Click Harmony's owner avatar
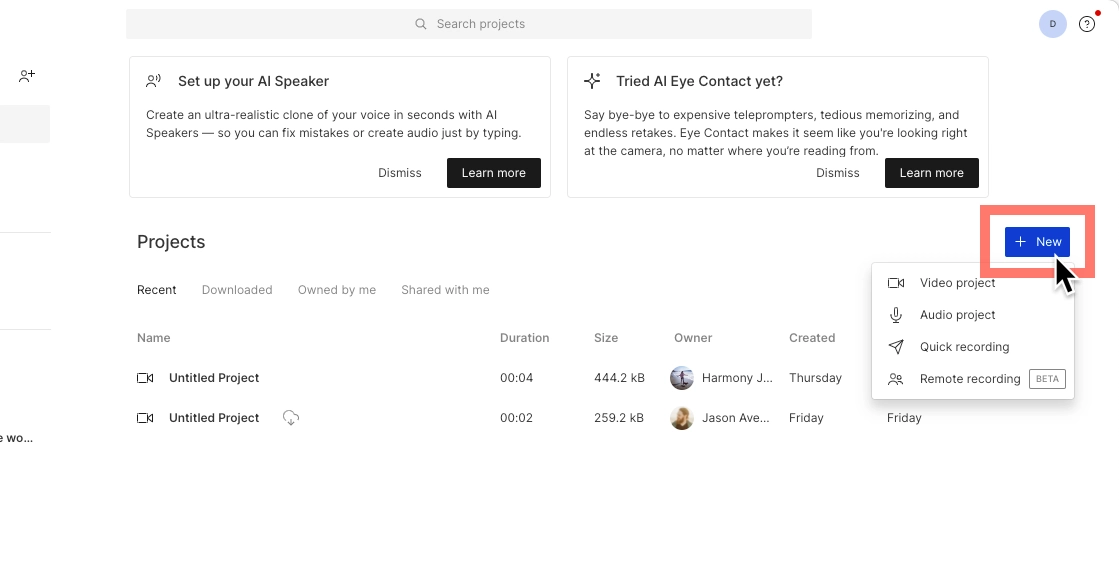Image resolution: width=1119 pixels, height=582 pixels. [682, 378]
